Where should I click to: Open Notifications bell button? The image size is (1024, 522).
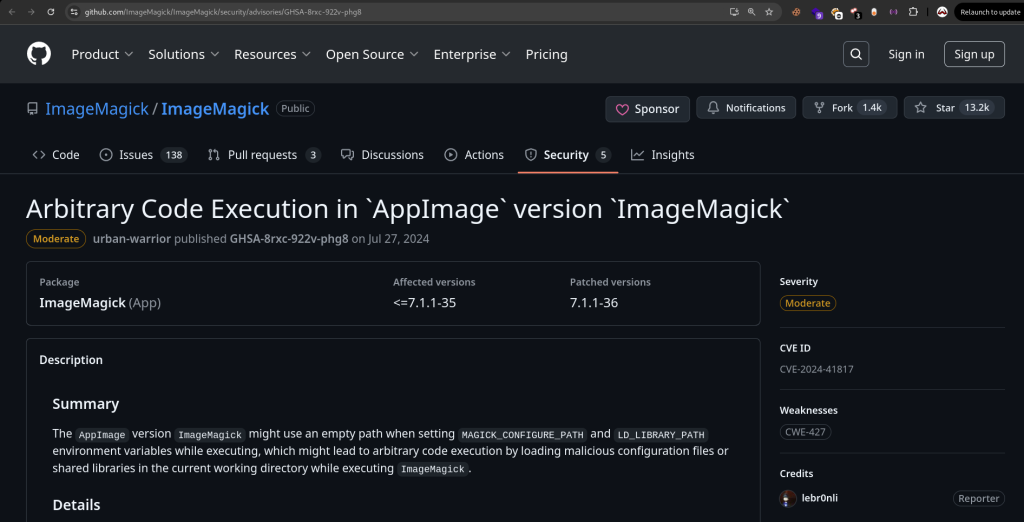[746, 108]
